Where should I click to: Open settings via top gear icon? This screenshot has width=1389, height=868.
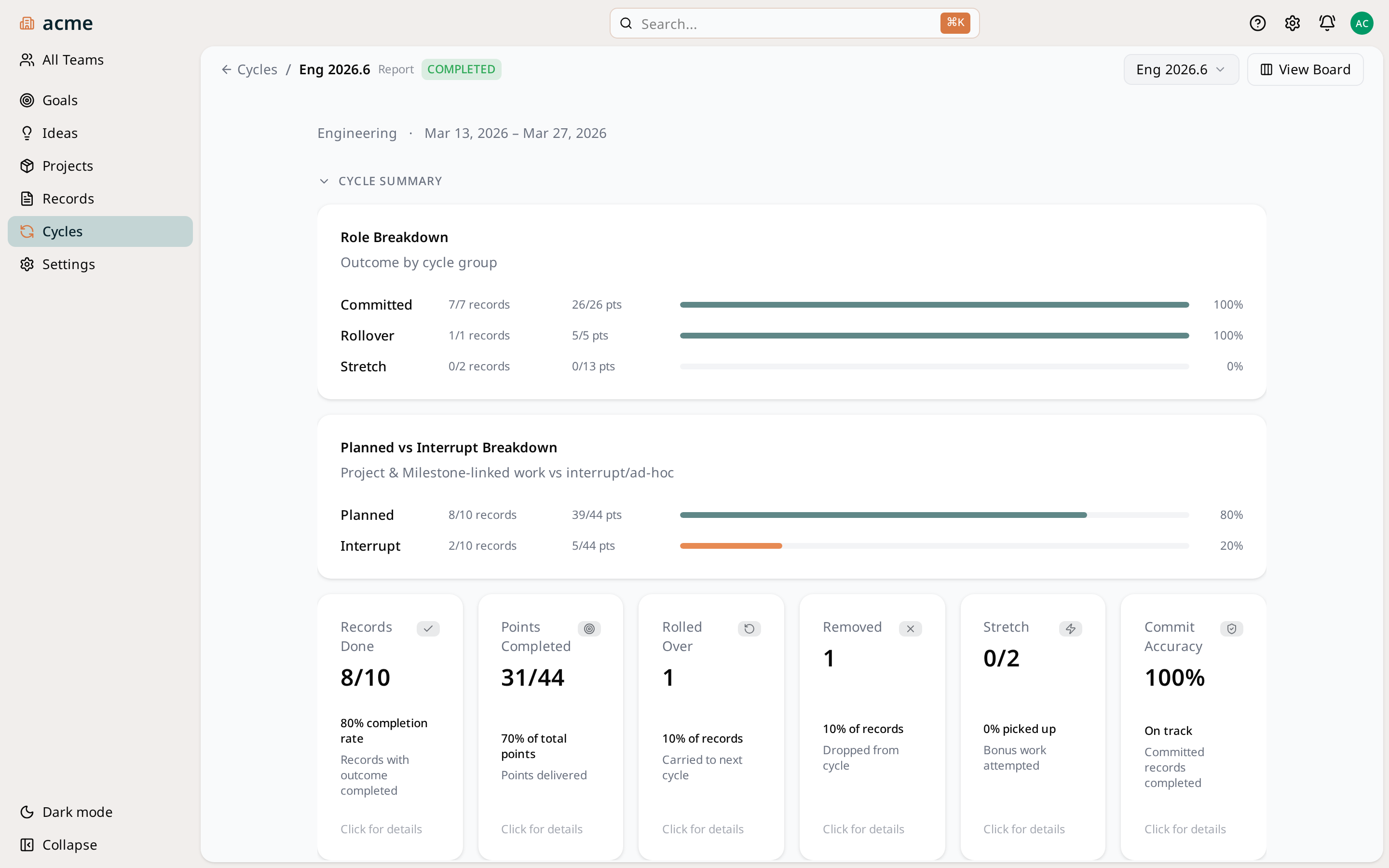(x=1292, y=23)
